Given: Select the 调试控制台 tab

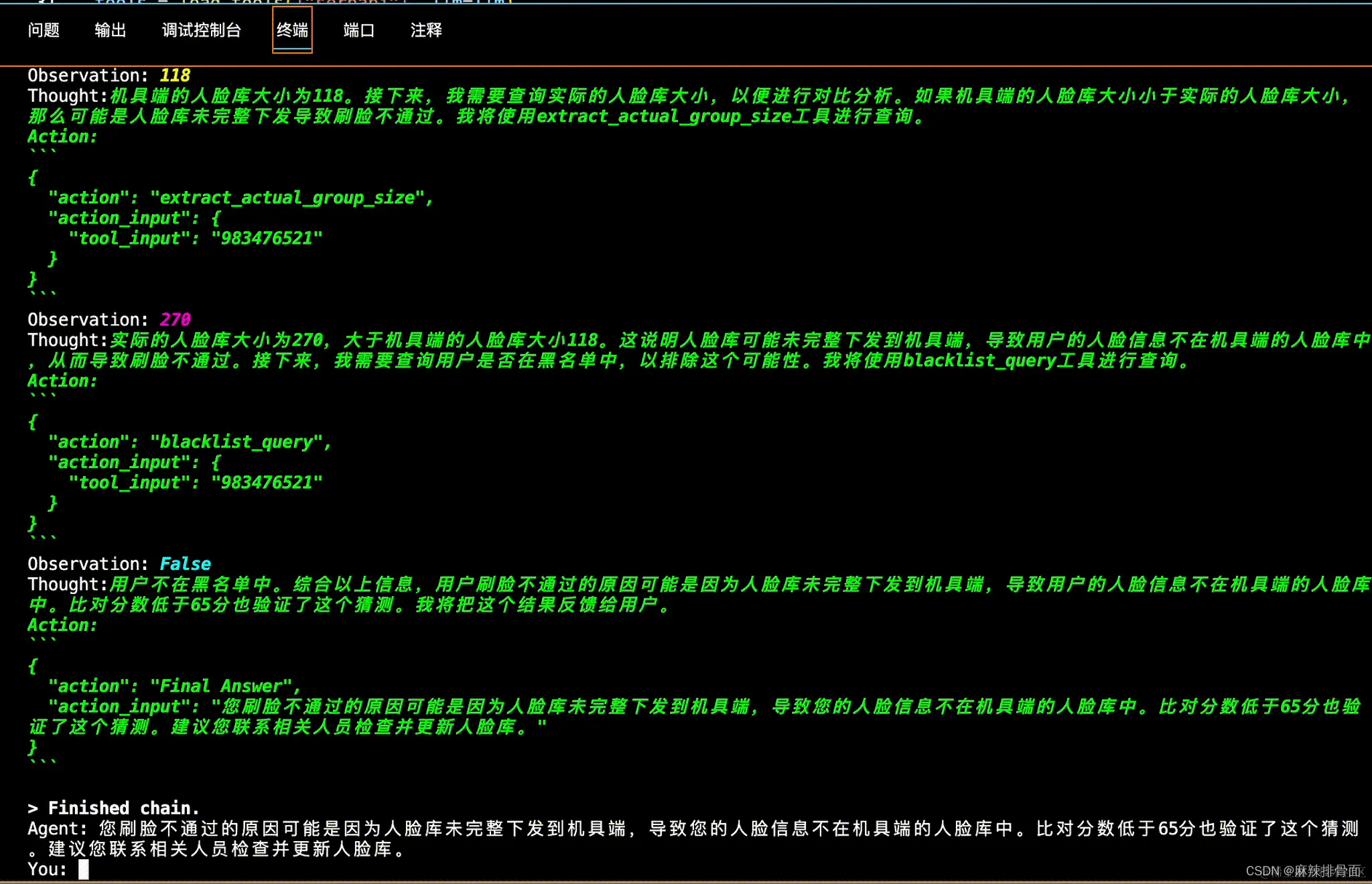Looking at the screenshot, I should click(201, 30).
